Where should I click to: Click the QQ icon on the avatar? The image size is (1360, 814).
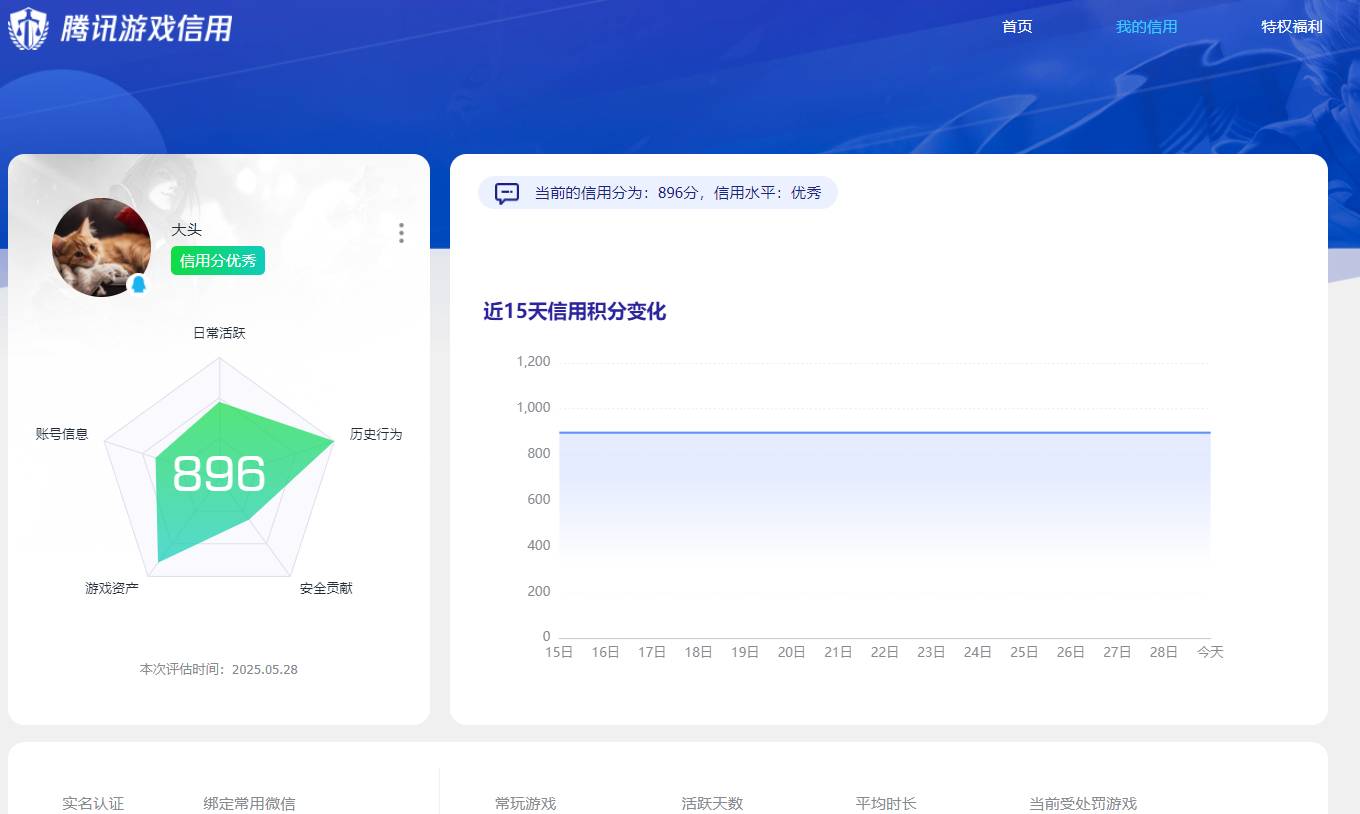(139, 284)
